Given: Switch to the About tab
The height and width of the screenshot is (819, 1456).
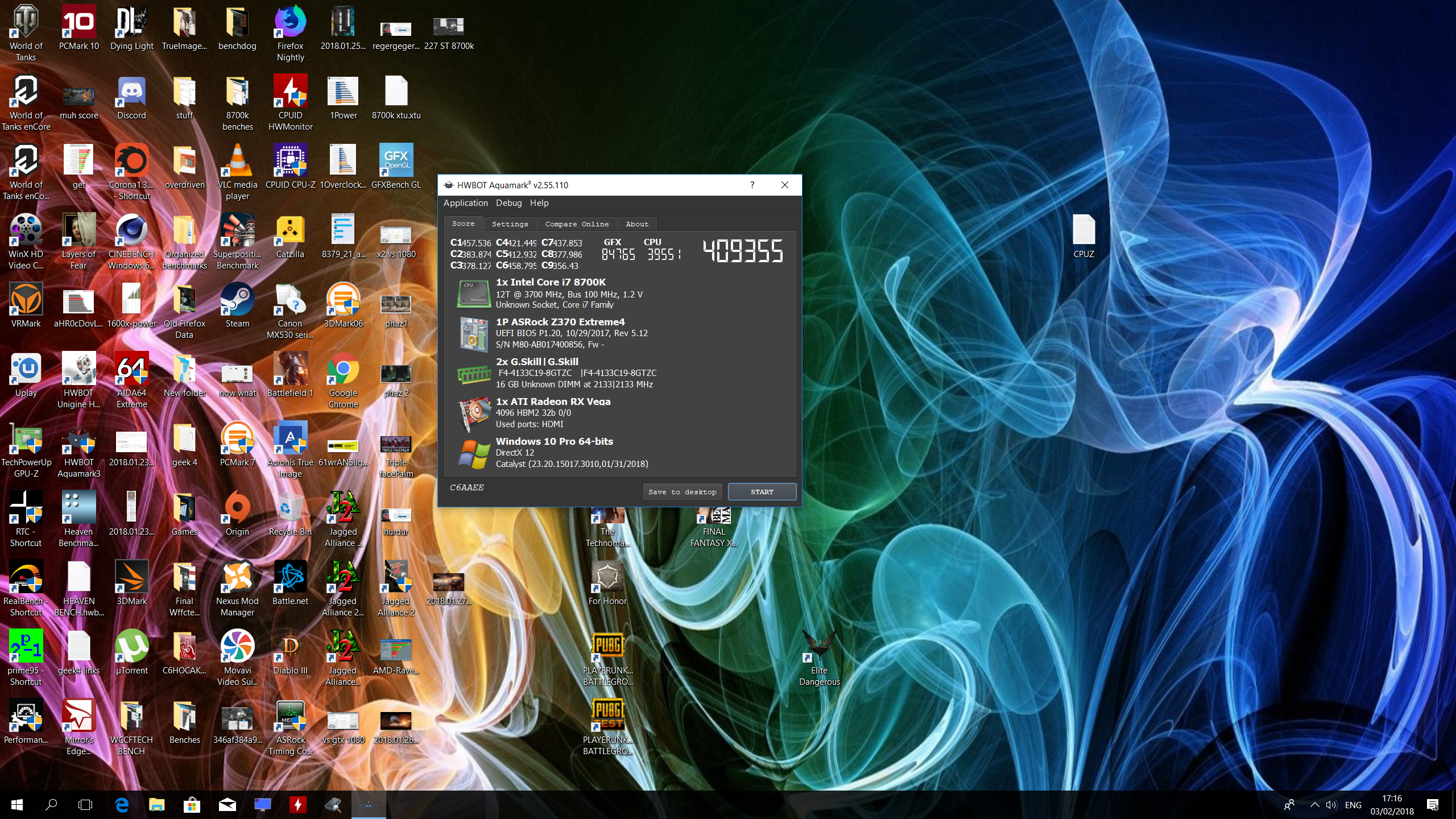Looking at the screenshot, I should [x=637, y=224].
